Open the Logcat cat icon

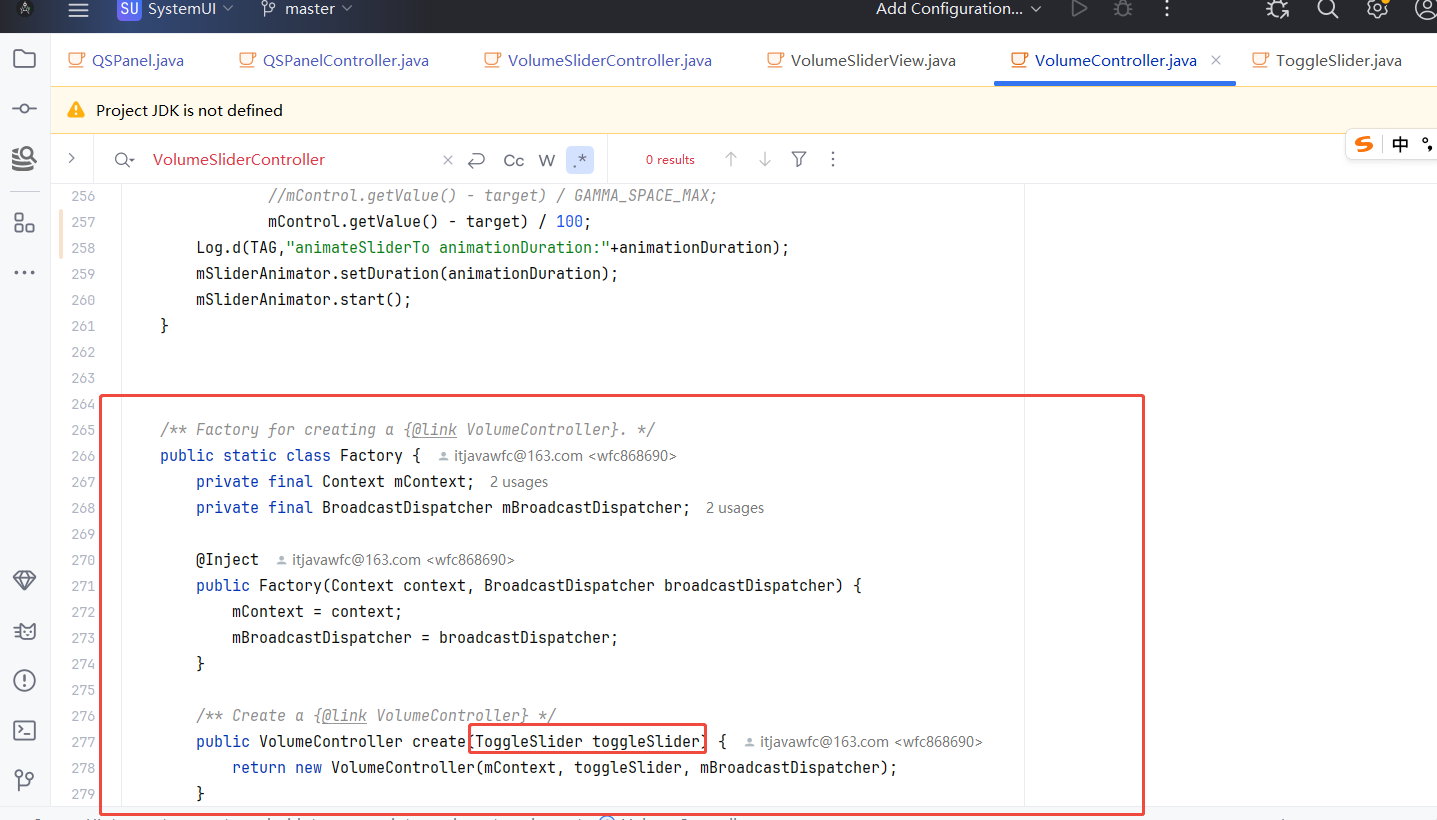point(24,631)
